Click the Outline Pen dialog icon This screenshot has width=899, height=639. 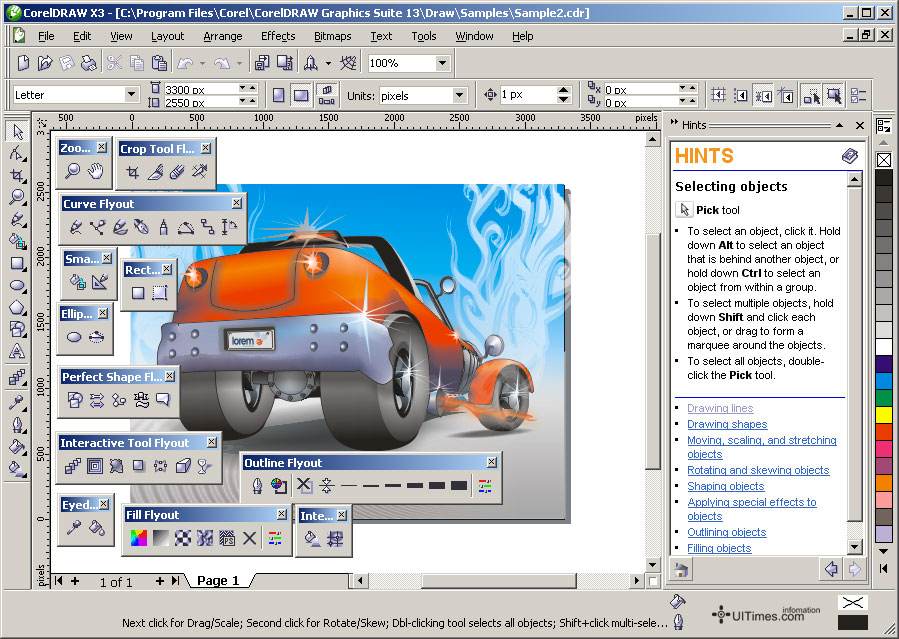257,486
